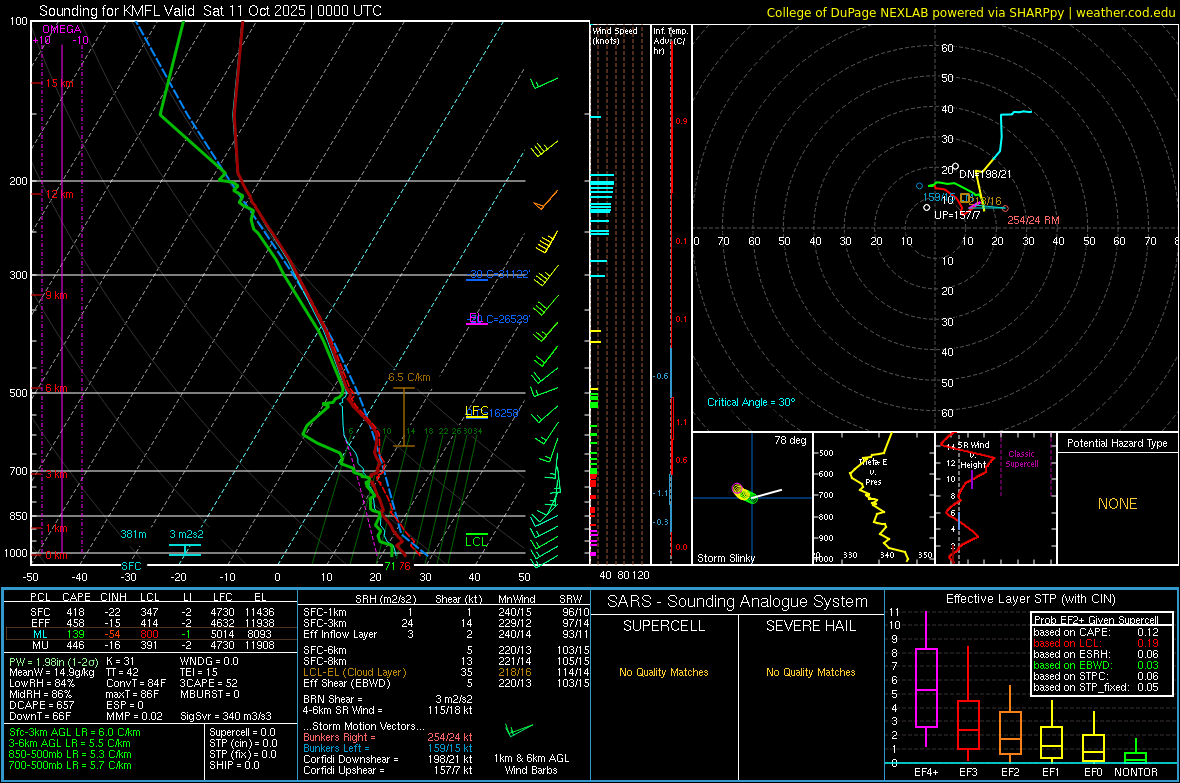Select the highlighted ML parcel row
This screenshot has height=783, width=1180.
tap(150, 634)
